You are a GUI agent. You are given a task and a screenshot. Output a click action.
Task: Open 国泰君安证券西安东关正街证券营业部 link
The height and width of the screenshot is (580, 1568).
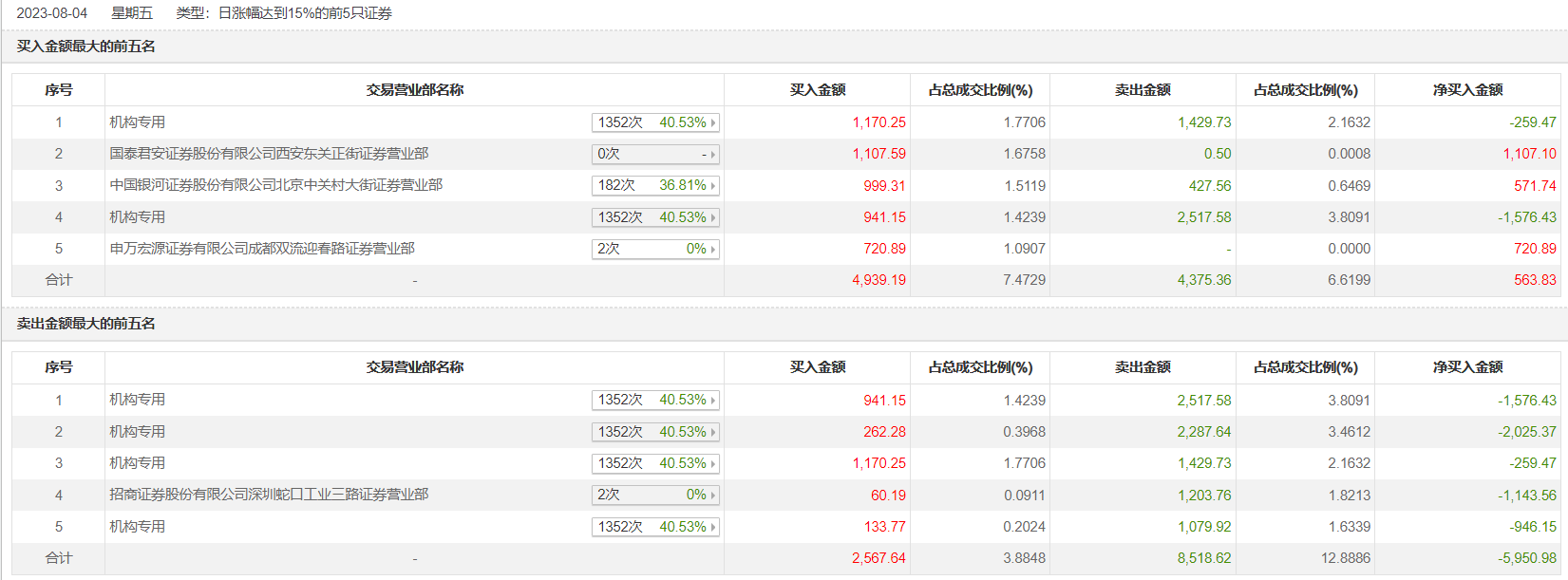coord(269,154)
